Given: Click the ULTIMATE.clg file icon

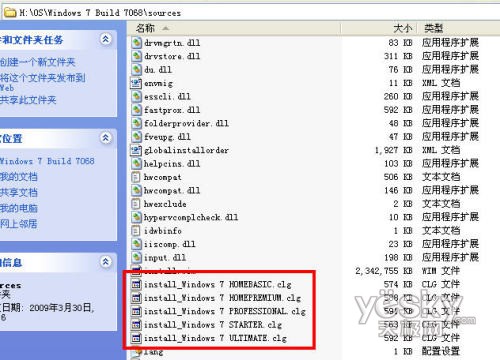Looking at the screenshot, I should pyautogui.click(x=136, y=338).
